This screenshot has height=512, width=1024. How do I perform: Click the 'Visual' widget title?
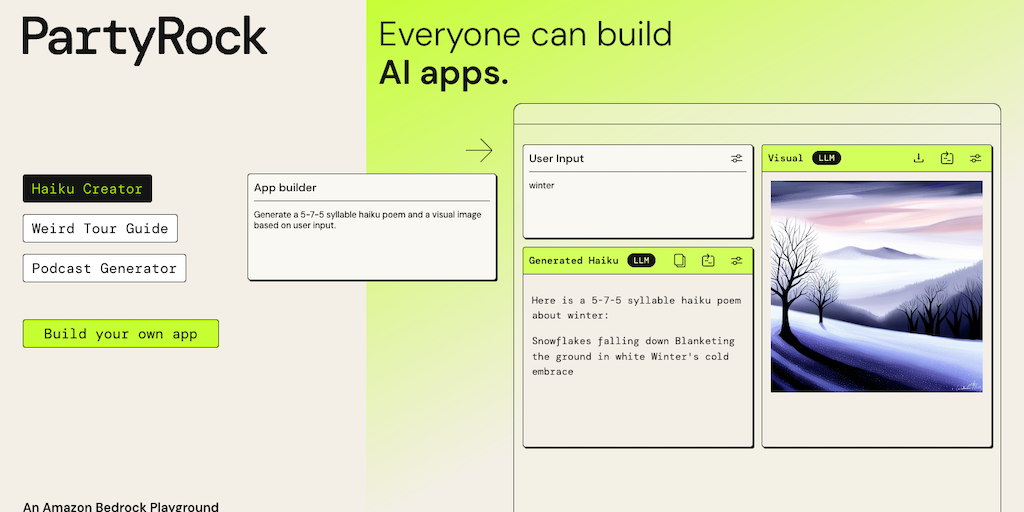[786, 158]
